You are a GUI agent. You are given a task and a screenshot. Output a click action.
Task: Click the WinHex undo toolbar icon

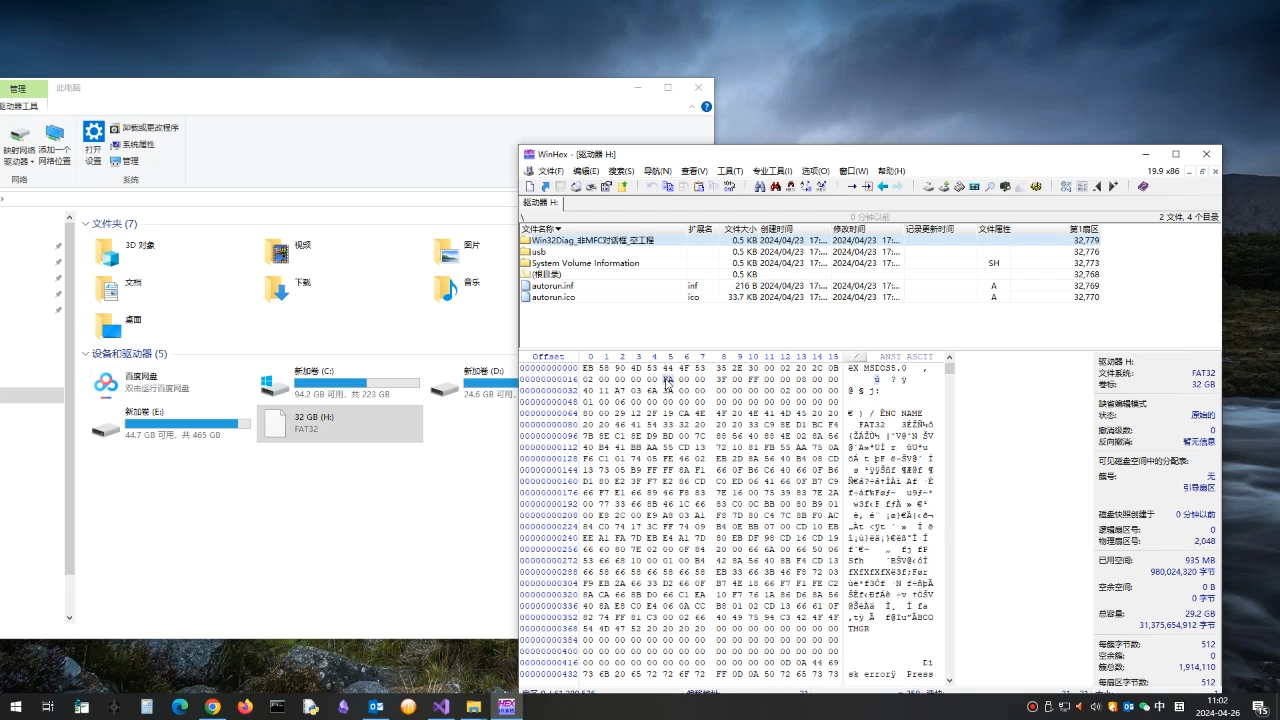pos(651,186)
